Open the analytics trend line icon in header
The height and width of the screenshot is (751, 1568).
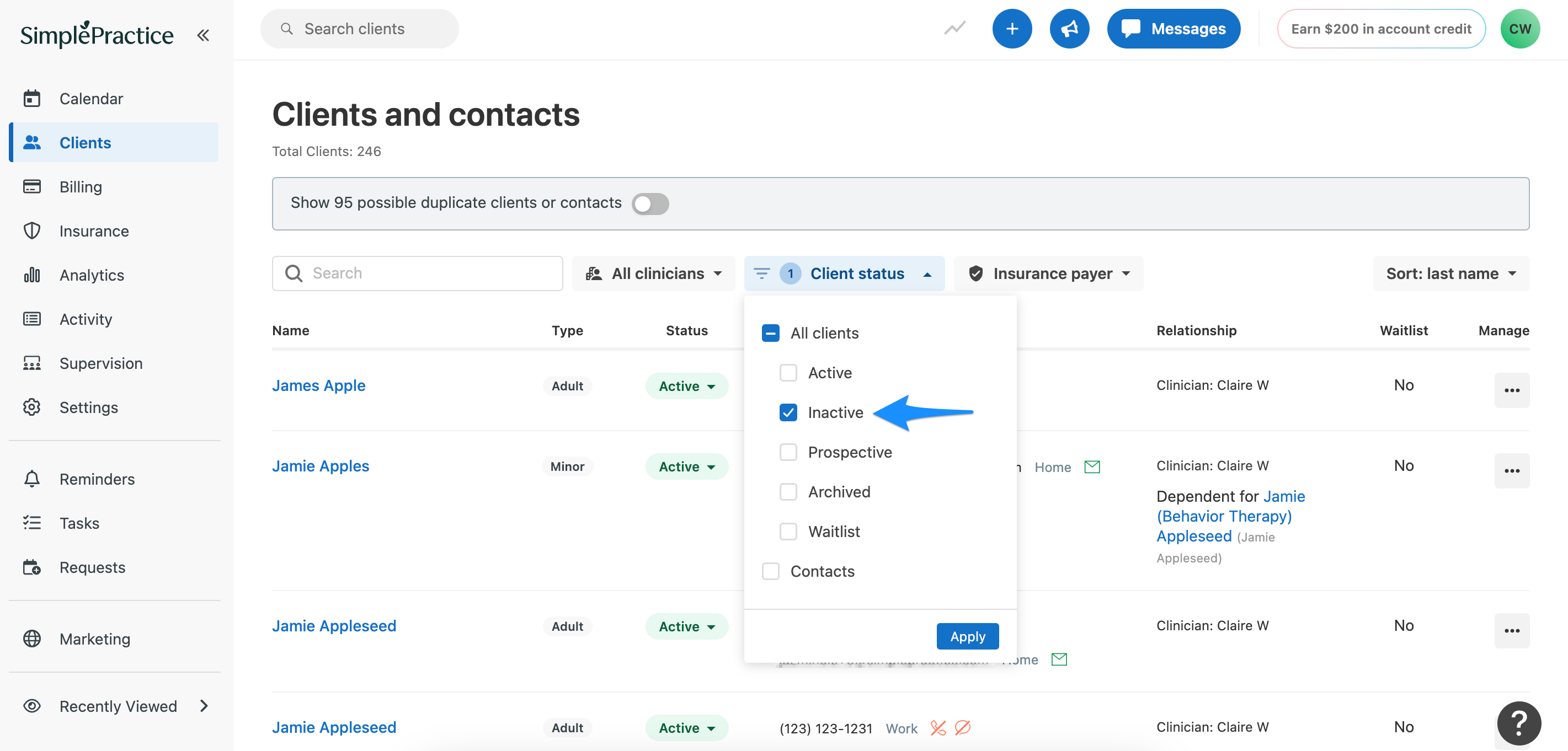[x=954, y=28]
